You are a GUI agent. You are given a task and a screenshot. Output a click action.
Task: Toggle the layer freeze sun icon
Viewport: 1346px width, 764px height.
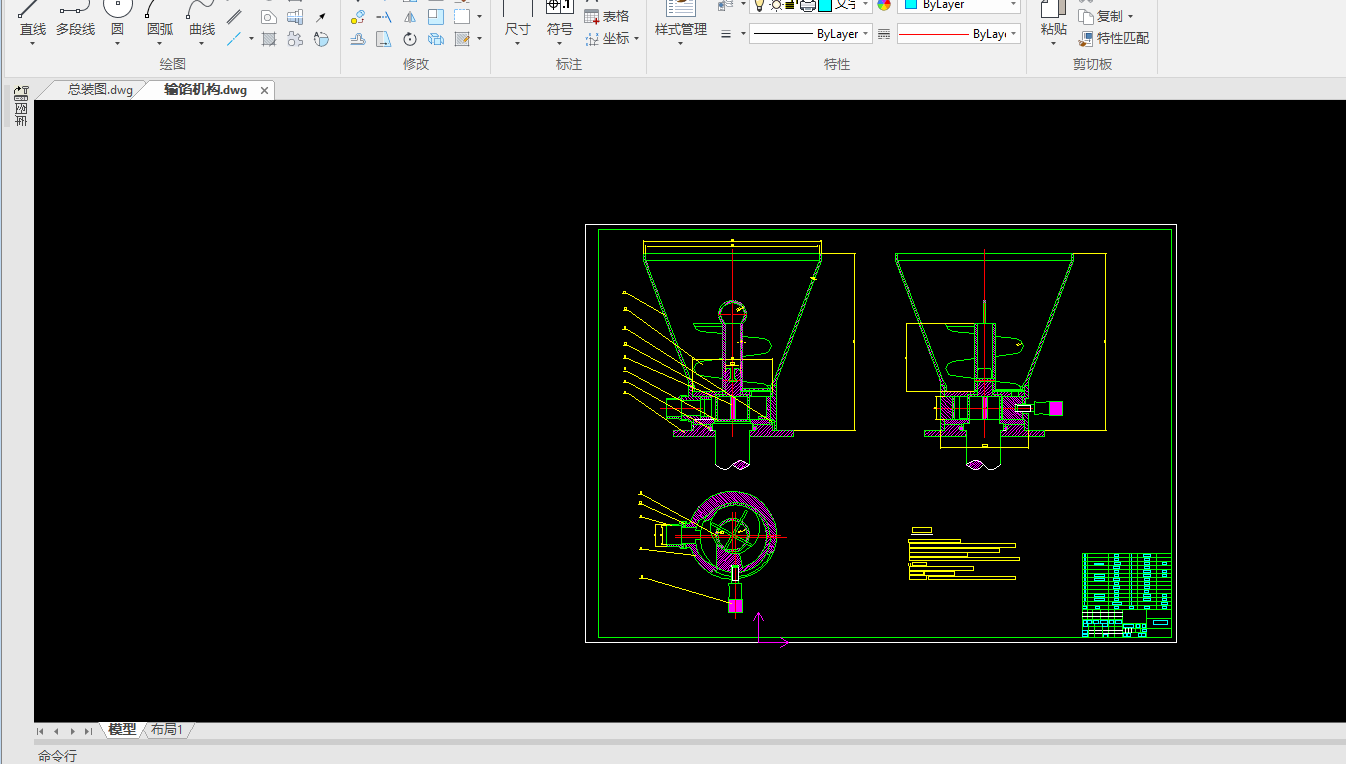click(x=775, y=5)
